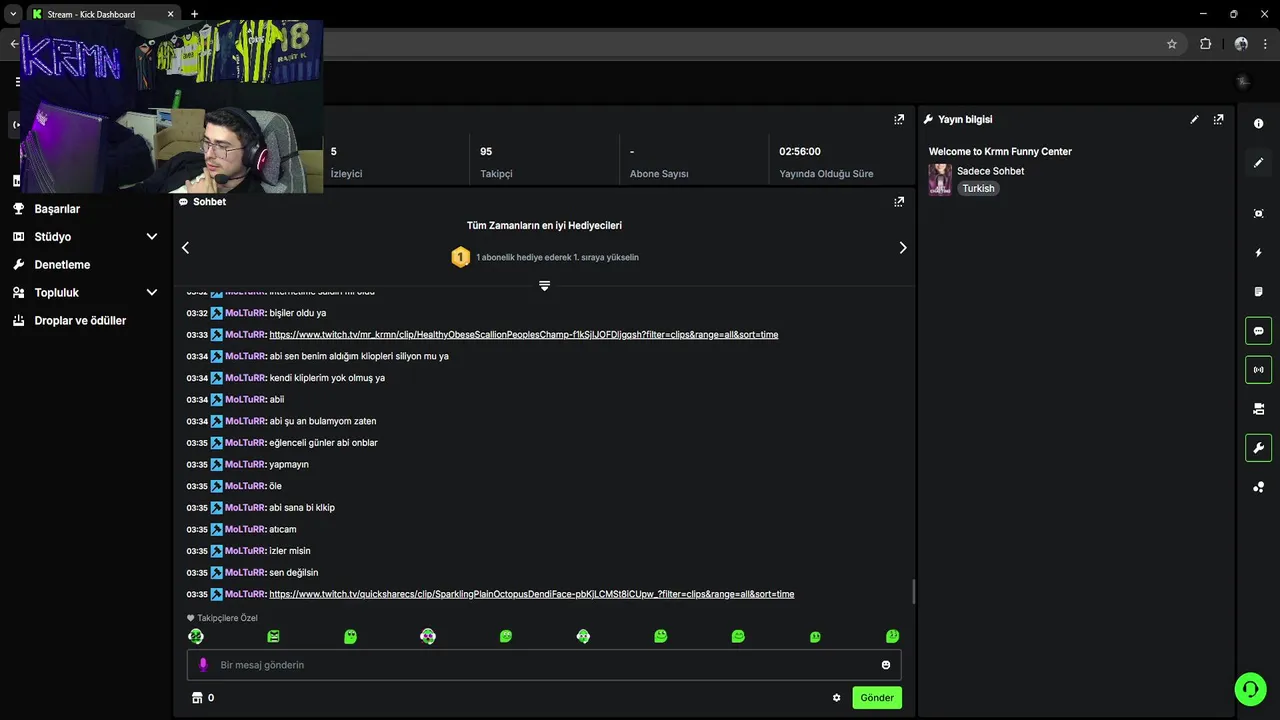Click 'Welcome to Krmn Funny Center' title
This screenshot has width=1280, height=720.
coord(1000,152)
